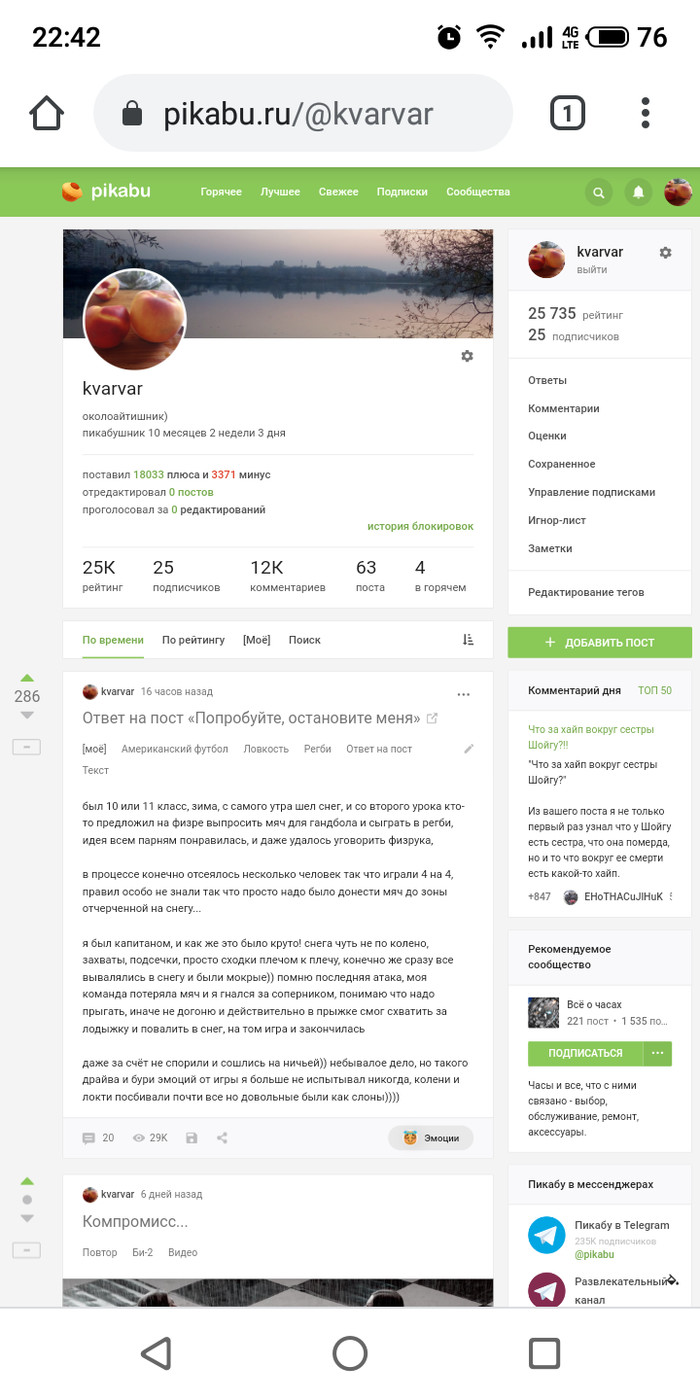This screenshot has height=1400, width=700.
Task: Switch to the "По рейтингу" tab
Action: click(193, 640)
